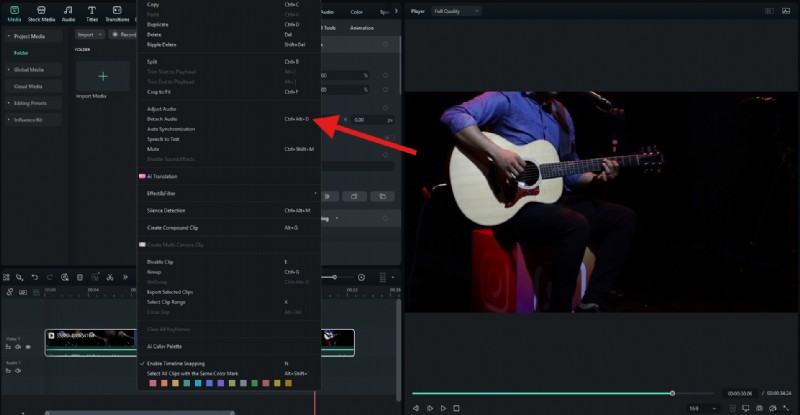Click the next frame play button in player
This screenshot has width=800, height=415.
430,408
